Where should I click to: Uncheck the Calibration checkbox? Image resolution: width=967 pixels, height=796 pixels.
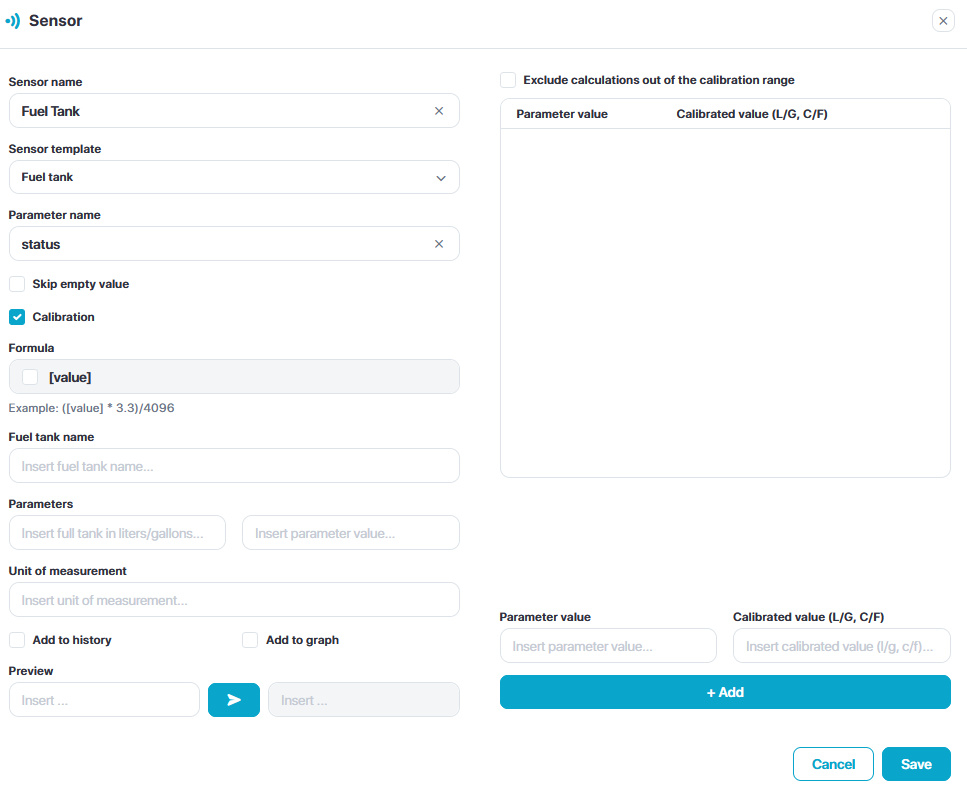coord(17,317)
